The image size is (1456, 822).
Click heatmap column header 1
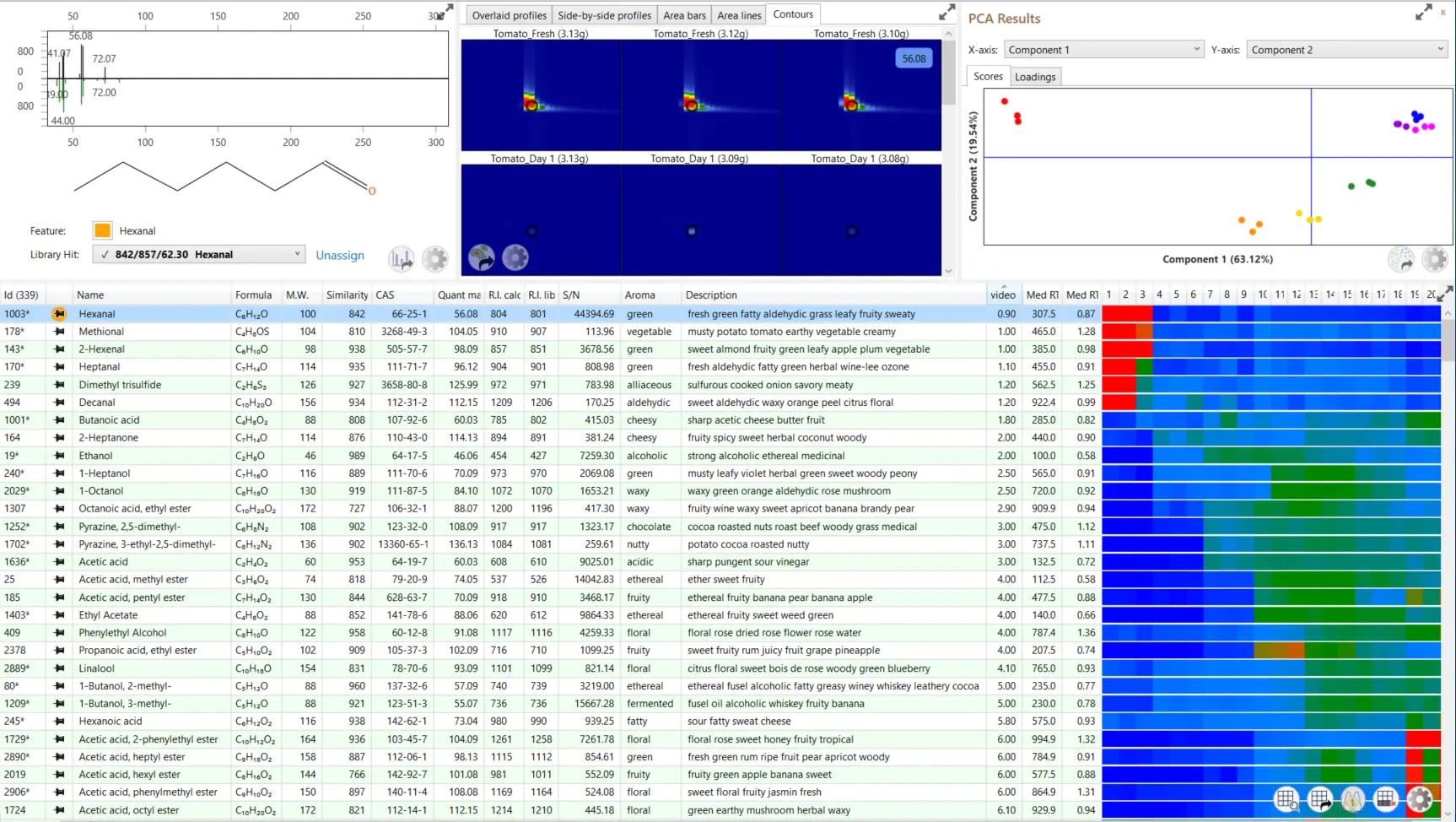1109,295
